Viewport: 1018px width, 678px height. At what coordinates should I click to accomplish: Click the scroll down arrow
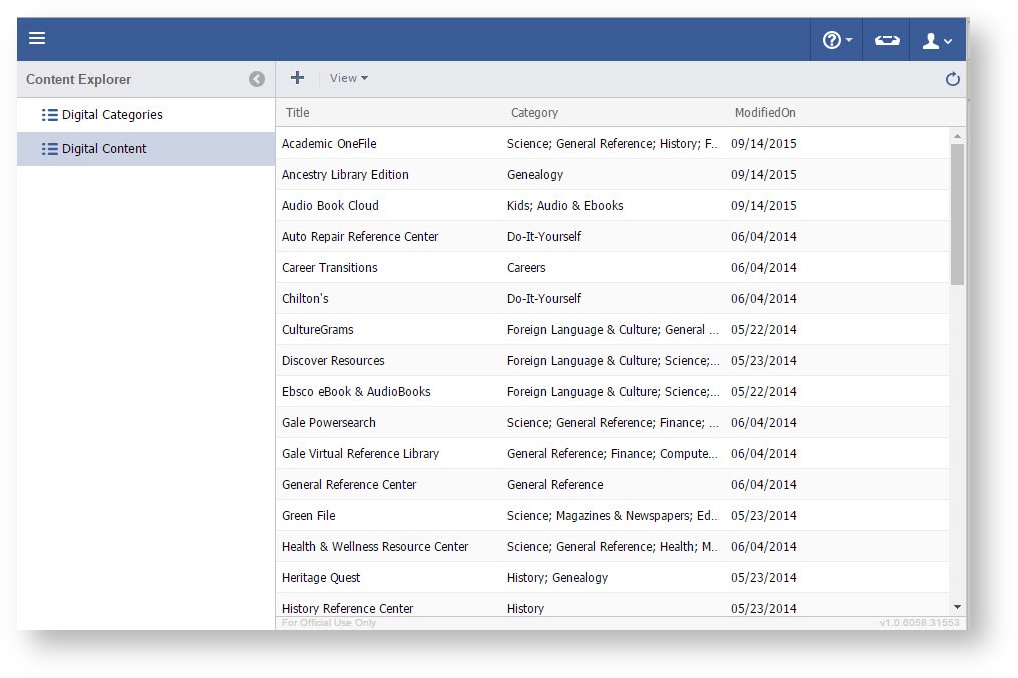[957, 607]
